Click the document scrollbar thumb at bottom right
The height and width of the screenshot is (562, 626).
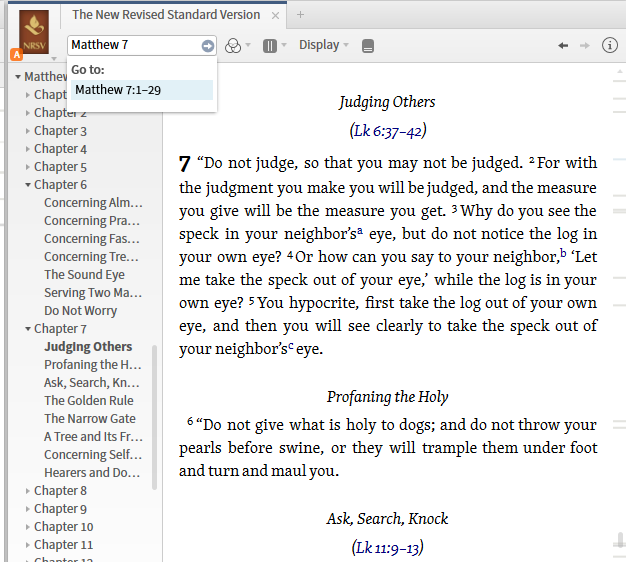(620, 540)
